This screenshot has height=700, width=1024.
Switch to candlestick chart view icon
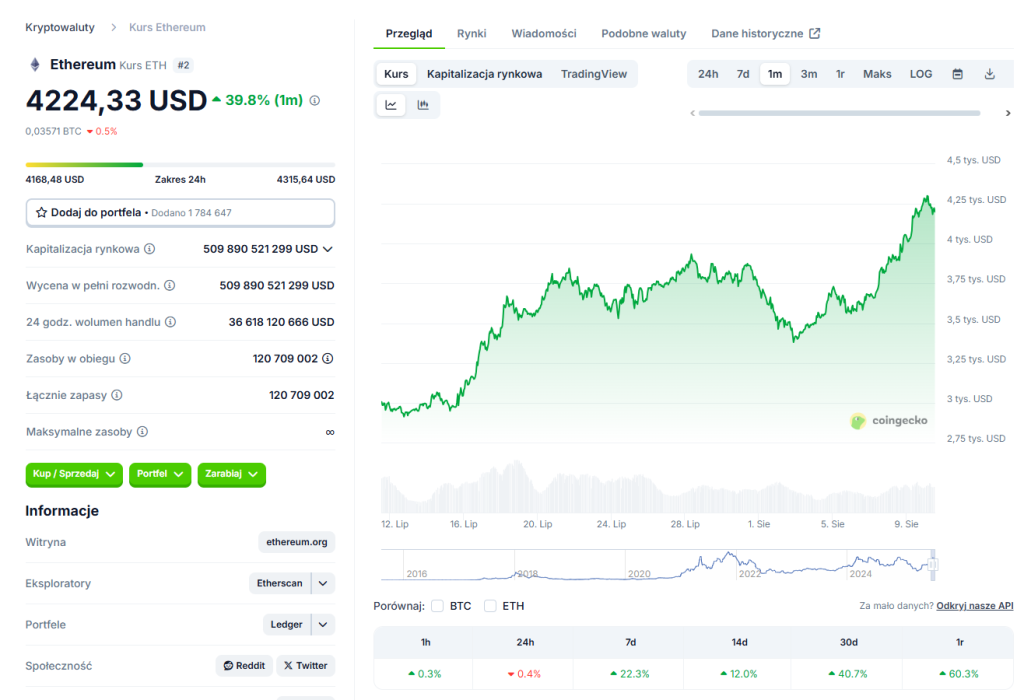pos(423,105)
